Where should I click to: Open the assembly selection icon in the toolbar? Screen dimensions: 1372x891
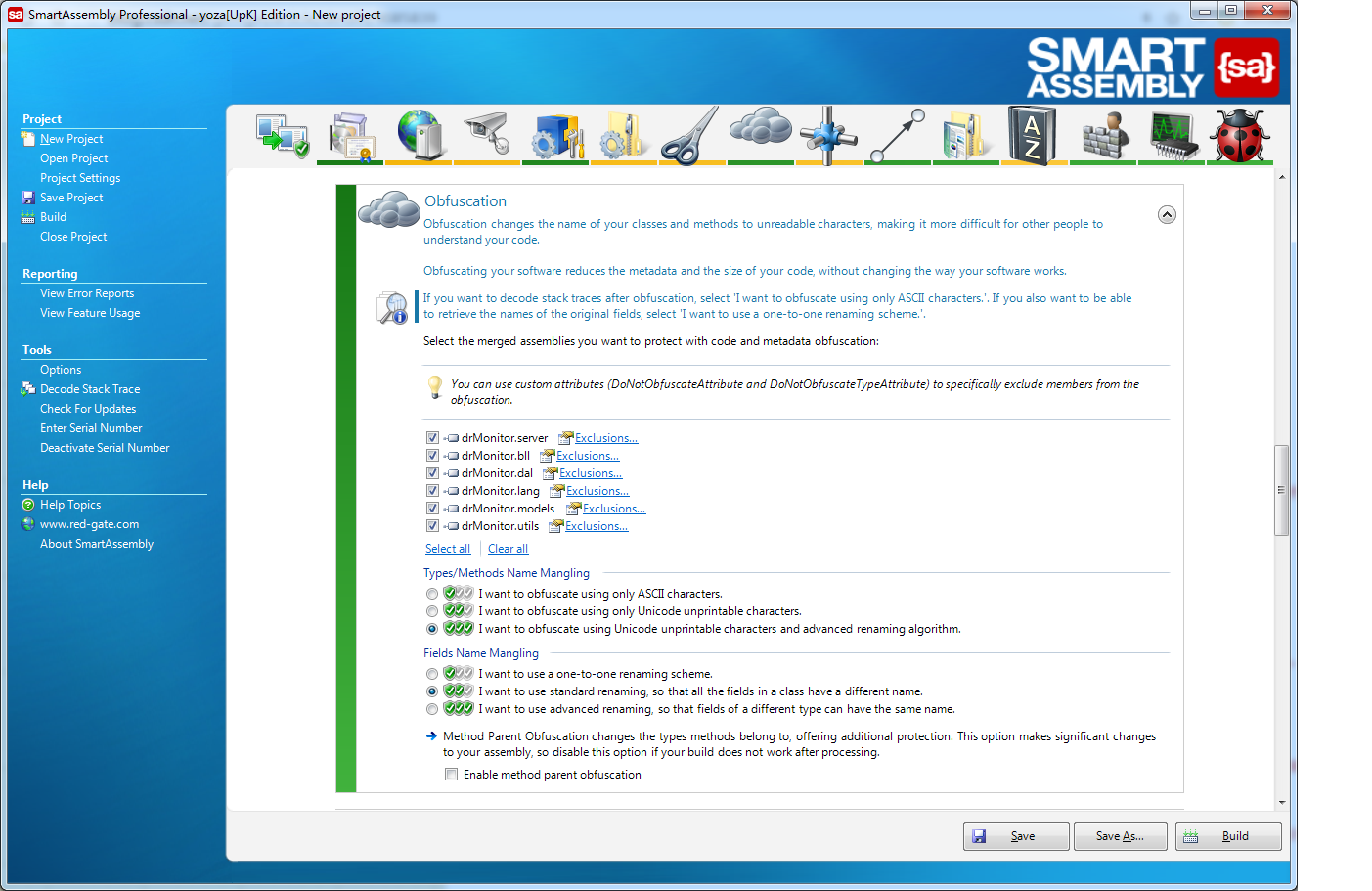pyautogui.click(x=282, y=136)
